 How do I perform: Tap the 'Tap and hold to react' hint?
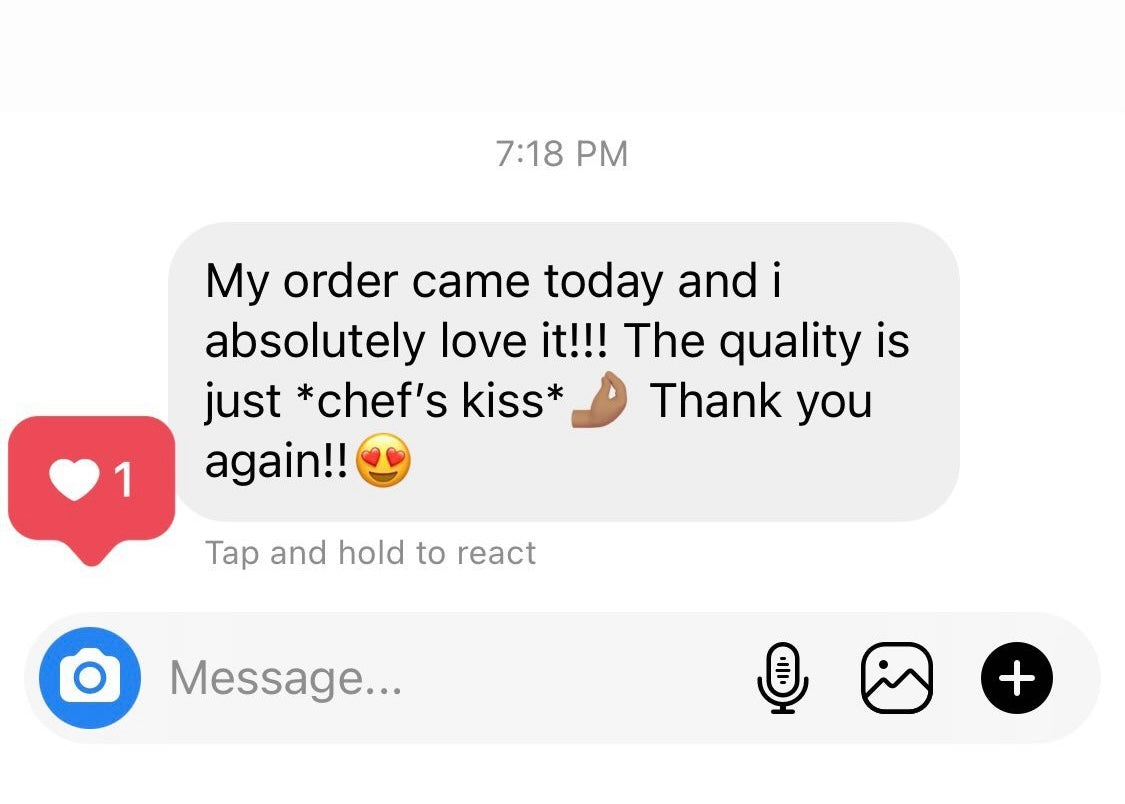pyautogui.click(x=370, y=553)
